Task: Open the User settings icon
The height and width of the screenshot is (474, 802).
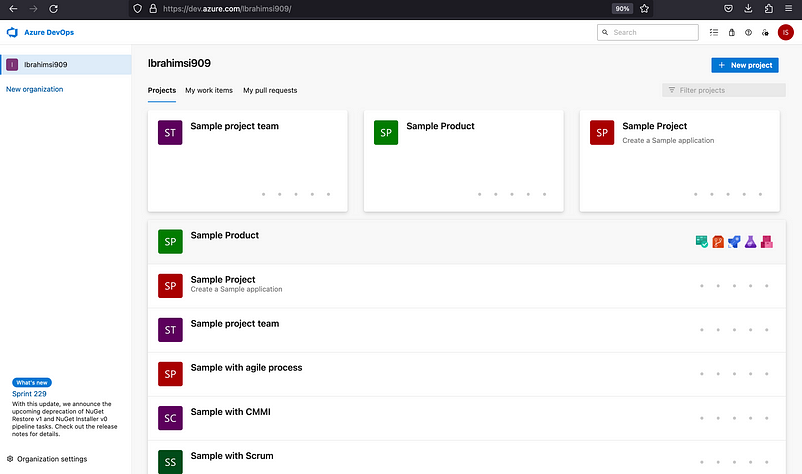Action: pyautogui.click(x=765, y=32)
